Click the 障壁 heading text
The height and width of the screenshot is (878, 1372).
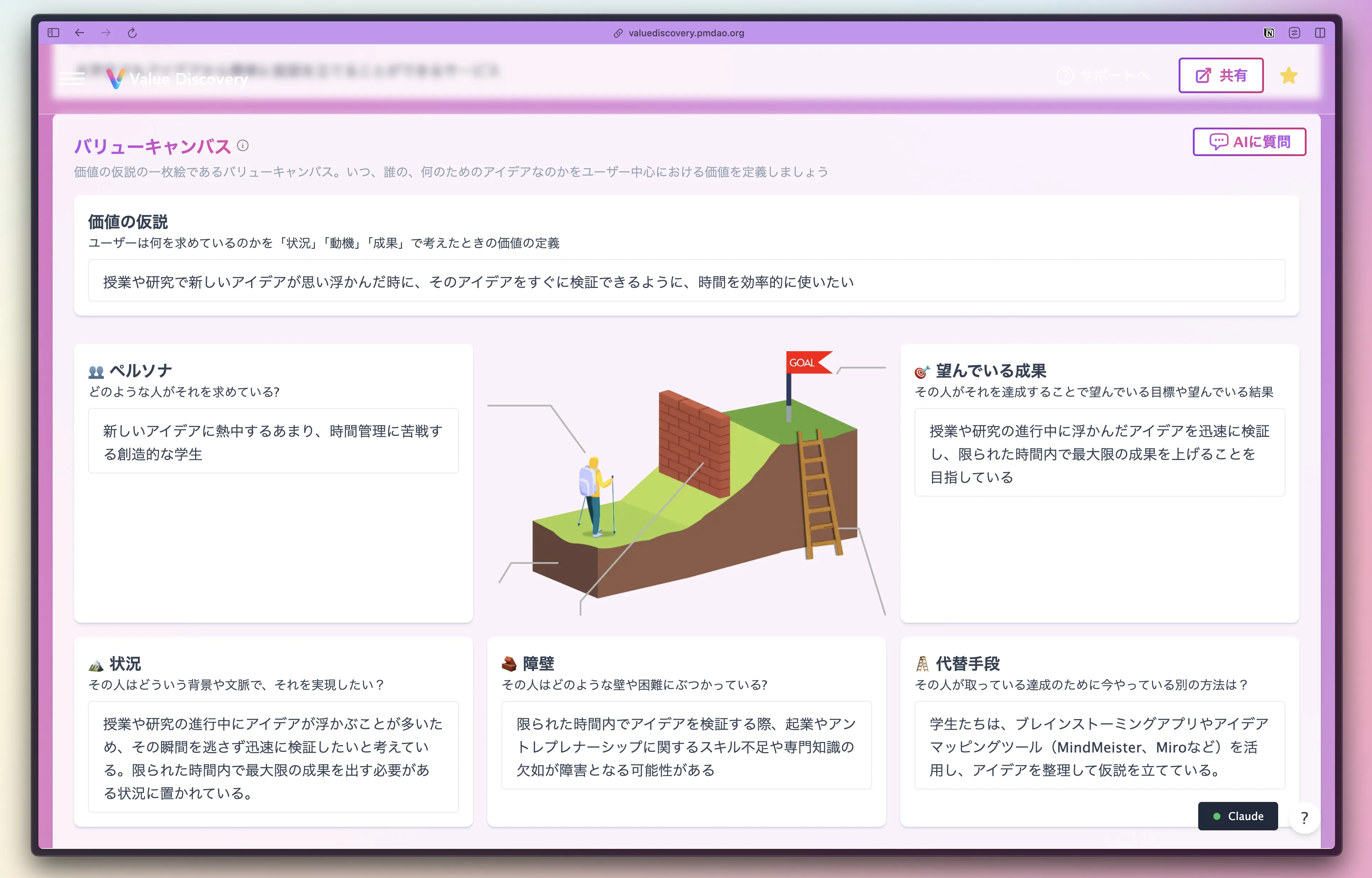tap(538, 664)
